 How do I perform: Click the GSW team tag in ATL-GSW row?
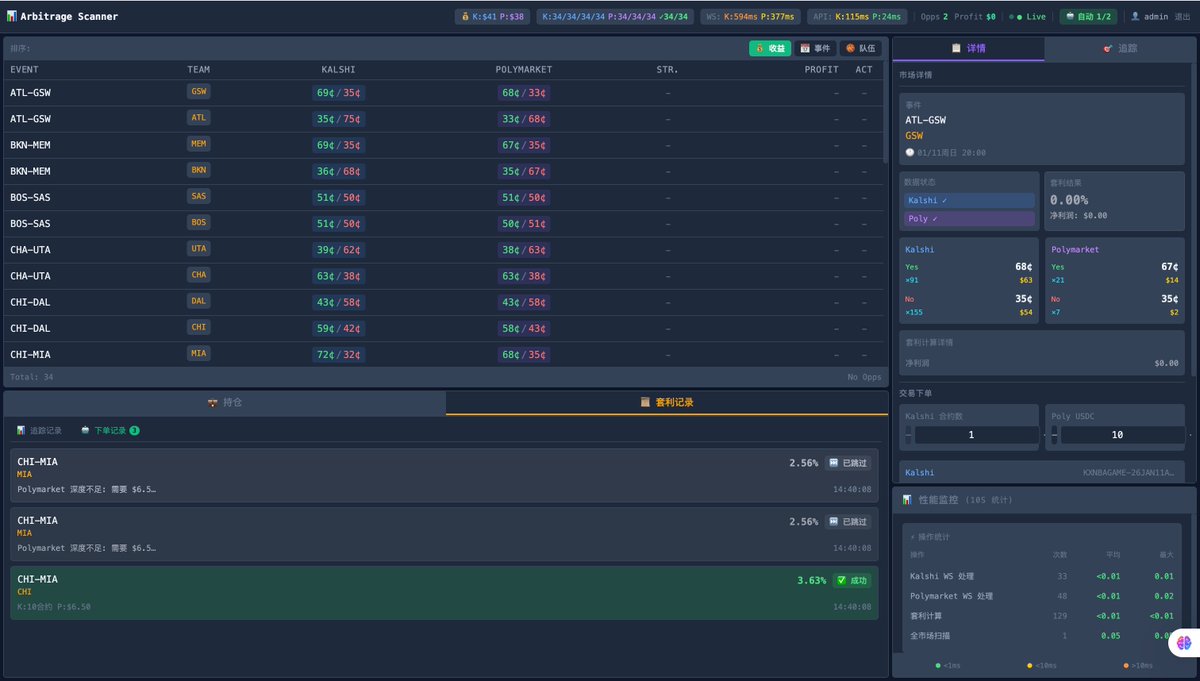tap(199, 91)
